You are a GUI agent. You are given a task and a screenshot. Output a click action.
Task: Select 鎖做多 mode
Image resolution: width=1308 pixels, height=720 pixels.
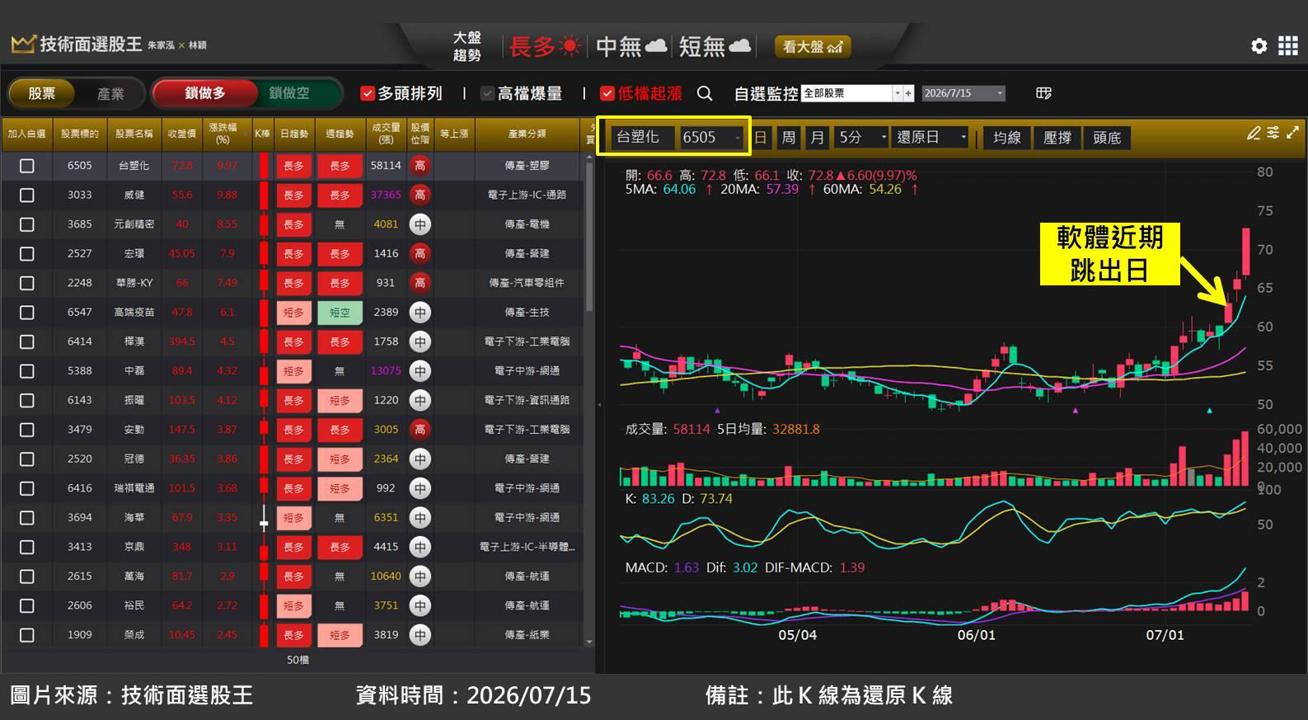click(204, 93)
